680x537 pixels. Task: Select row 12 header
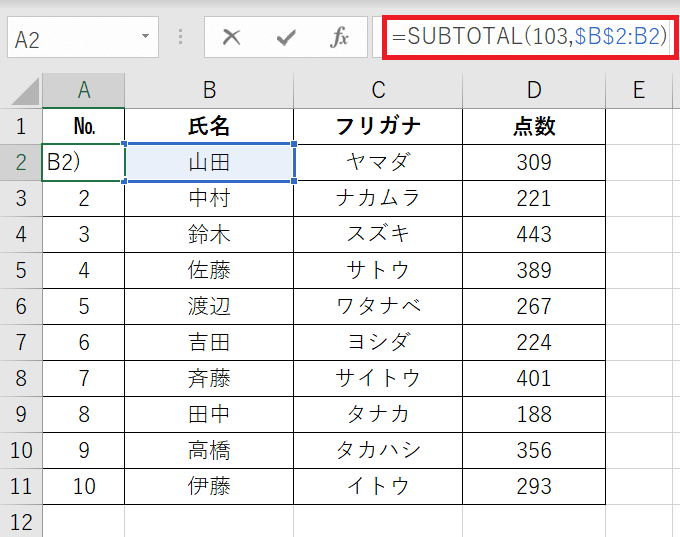[21, 522]
